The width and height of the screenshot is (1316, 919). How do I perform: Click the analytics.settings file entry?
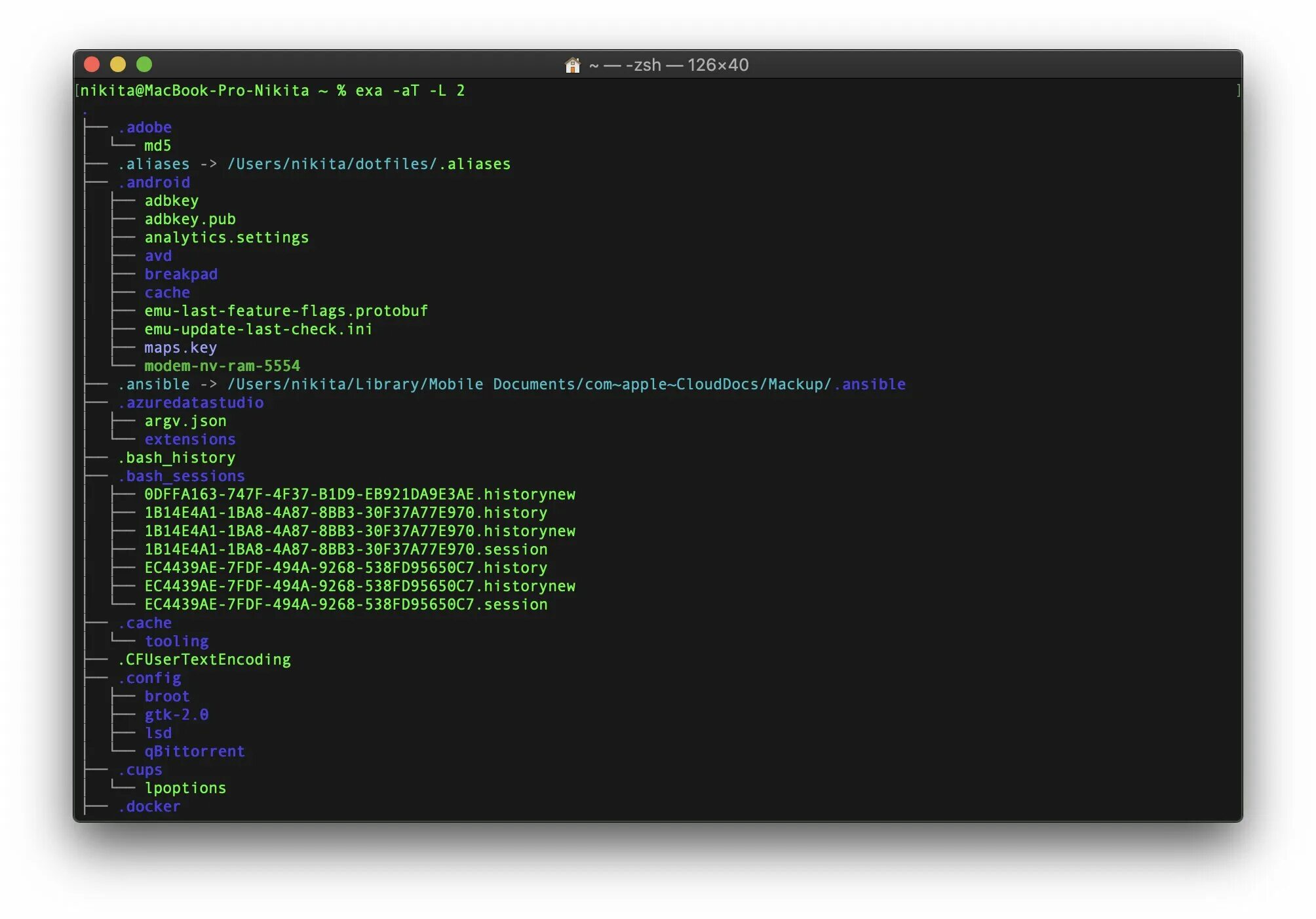pos(226,237)
